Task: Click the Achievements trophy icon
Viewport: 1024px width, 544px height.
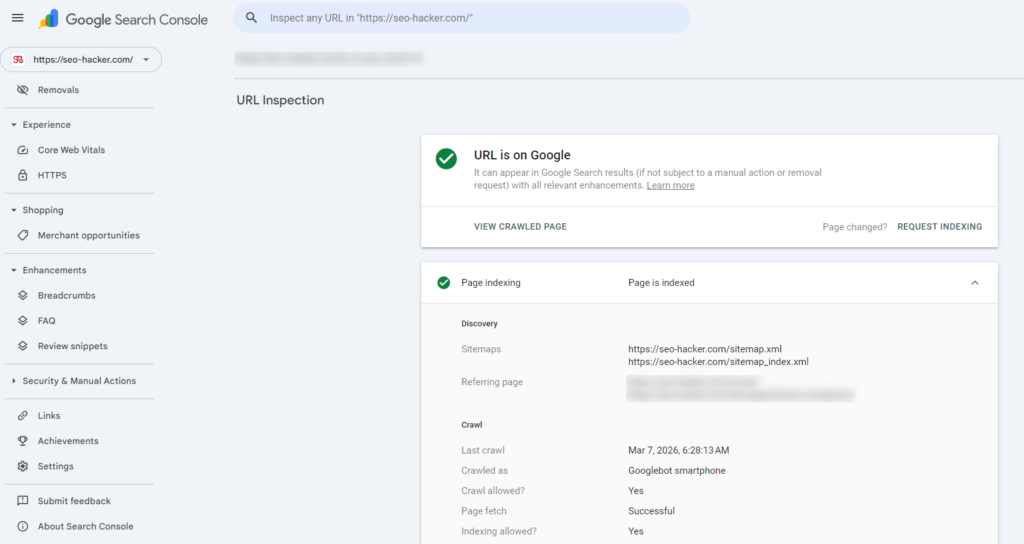Action: coord(23,441)
